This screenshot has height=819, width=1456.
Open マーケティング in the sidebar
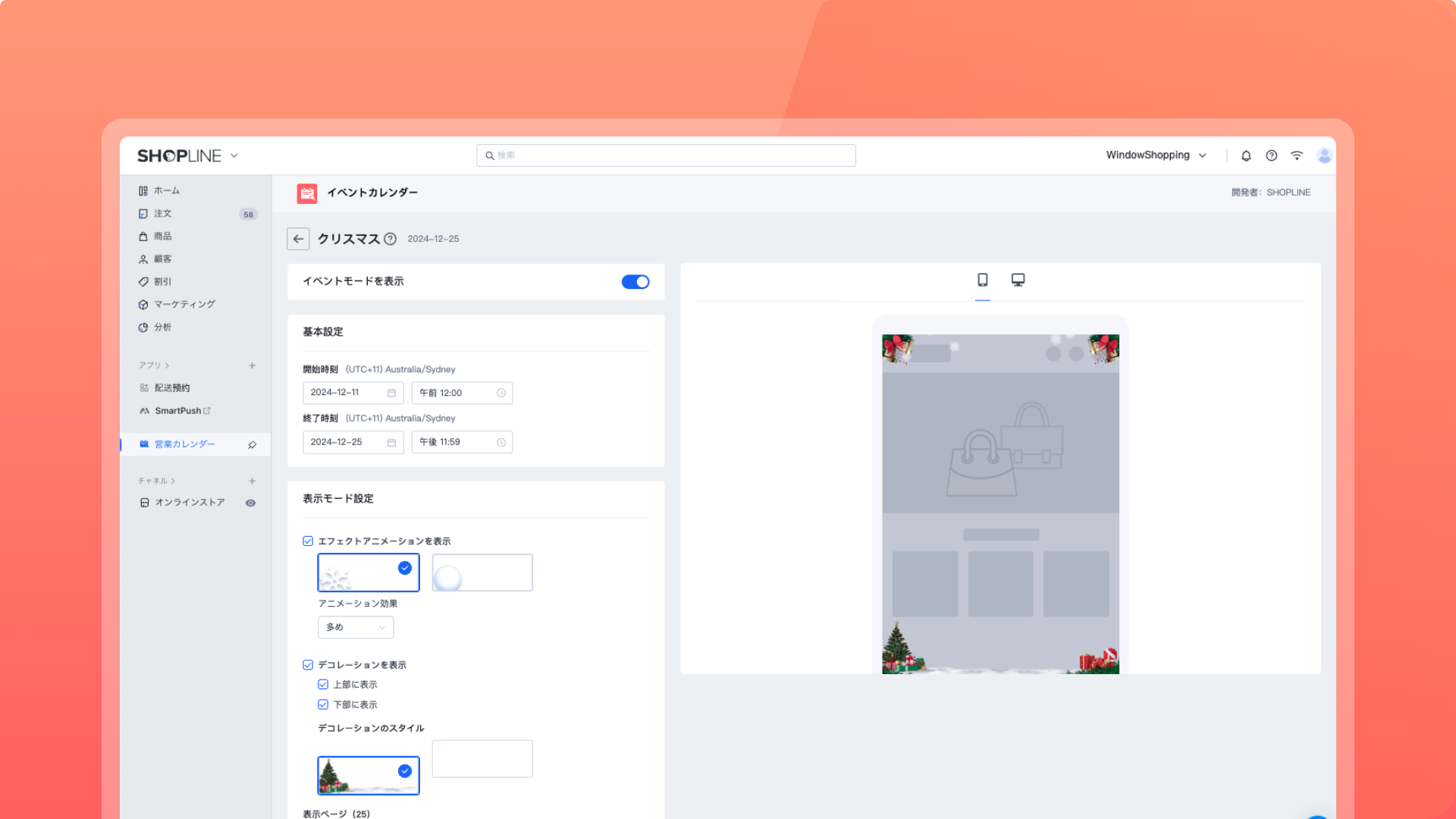pos(184,304)
